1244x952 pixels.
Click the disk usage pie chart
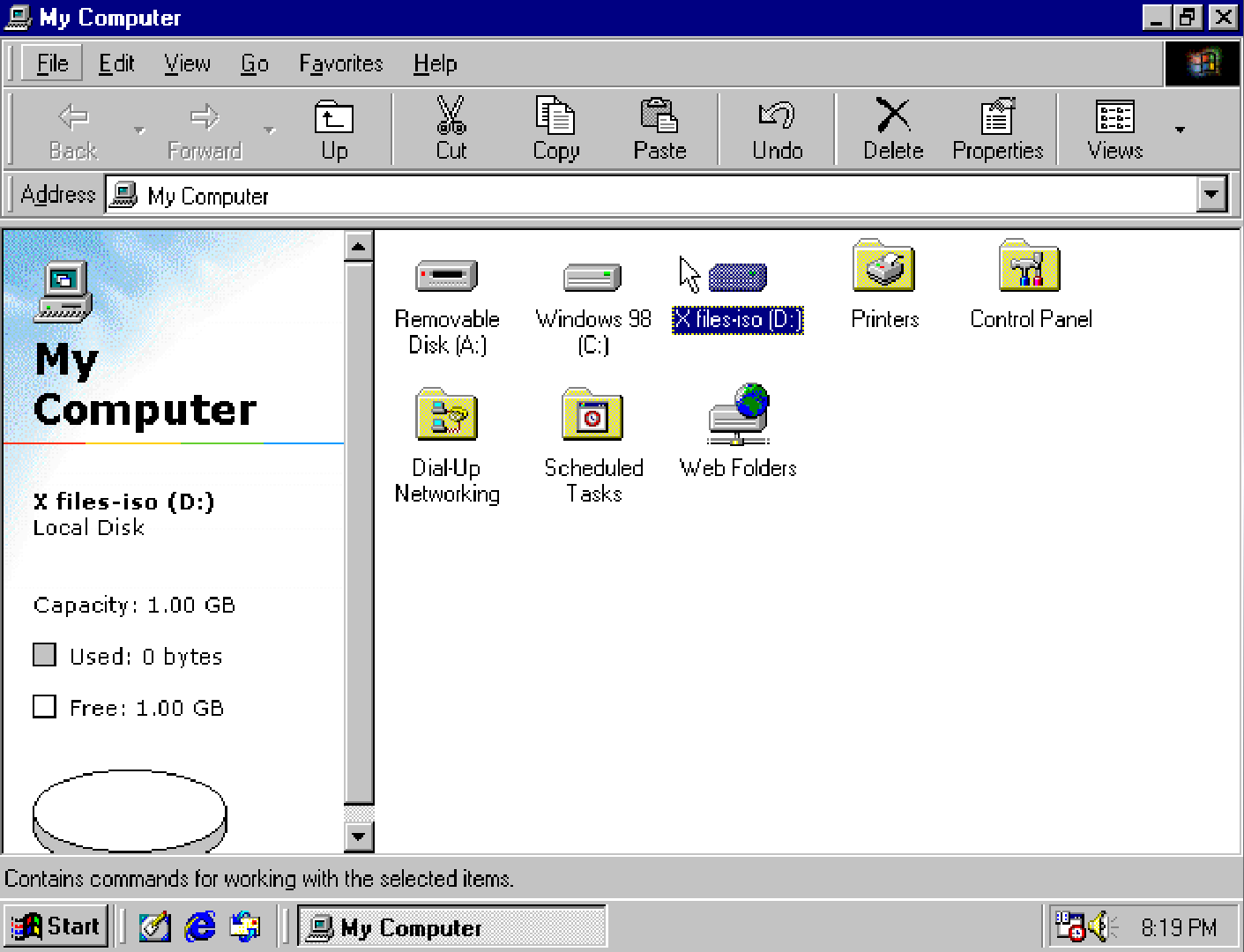(130, 812)
